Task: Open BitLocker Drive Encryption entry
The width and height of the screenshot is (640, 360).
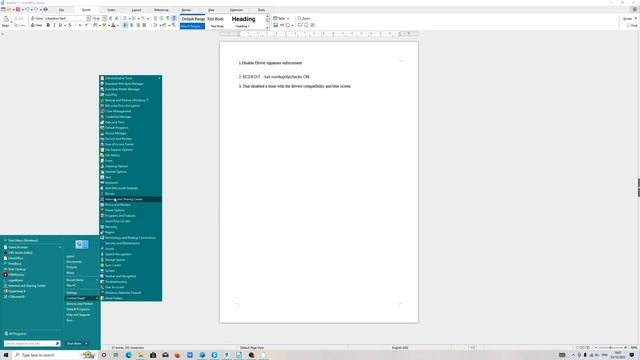Action: pos(131,106)
